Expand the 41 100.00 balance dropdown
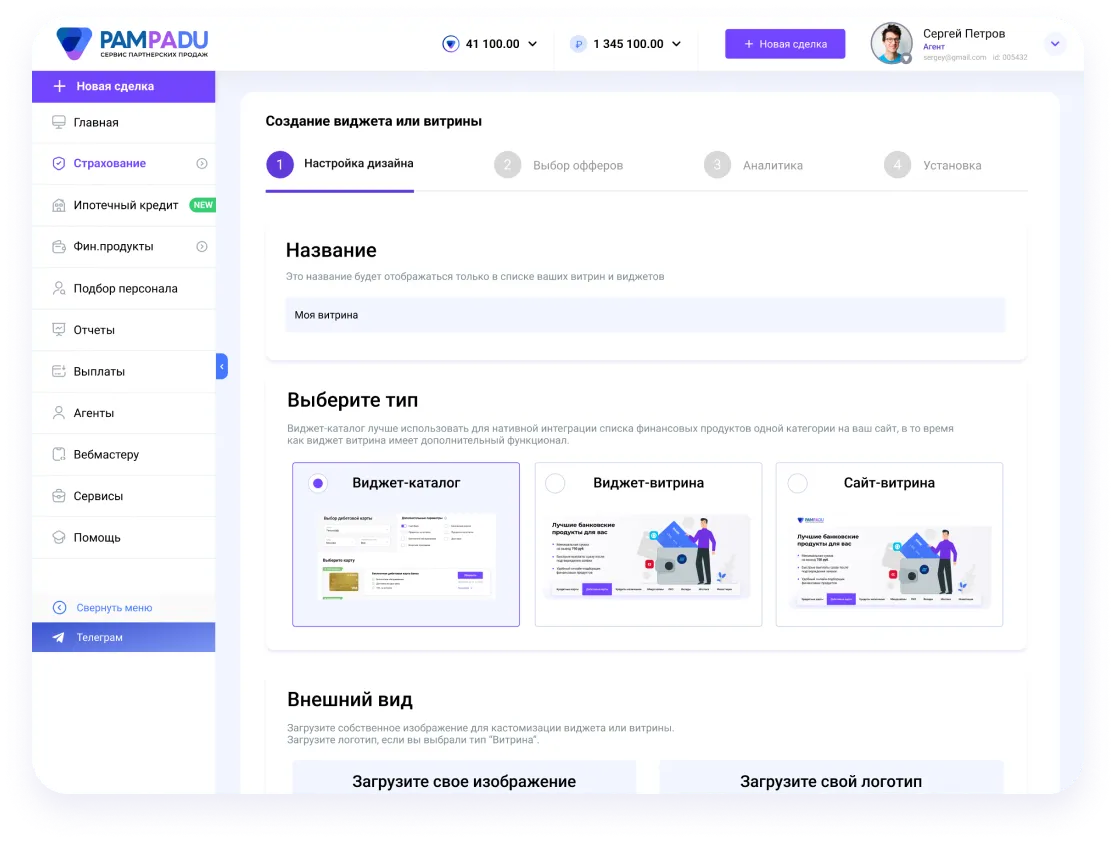 532,44
